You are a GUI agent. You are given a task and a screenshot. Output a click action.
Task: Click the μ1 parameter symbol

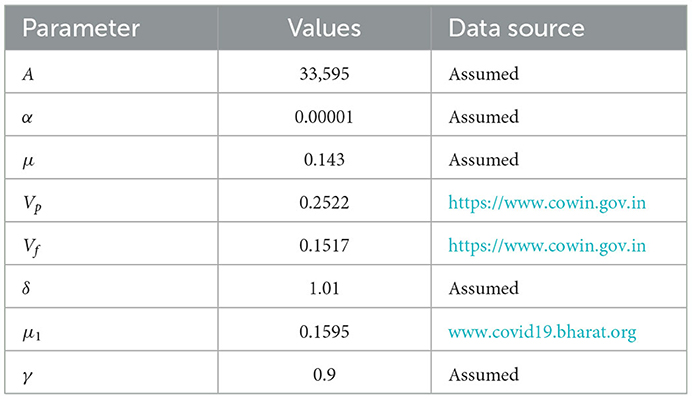pyautogui.click(x=31, y=333)
